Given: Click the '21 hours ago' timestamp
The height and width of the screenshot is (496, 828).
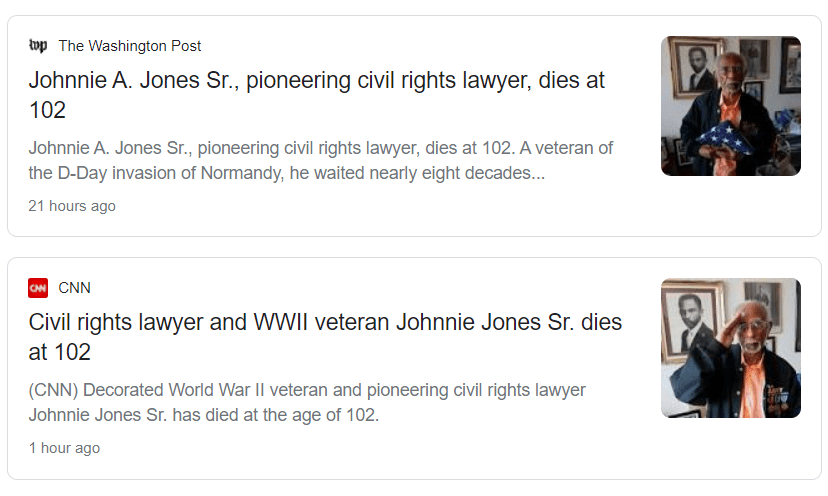Looking at the screenshot, I should point(72,206).
